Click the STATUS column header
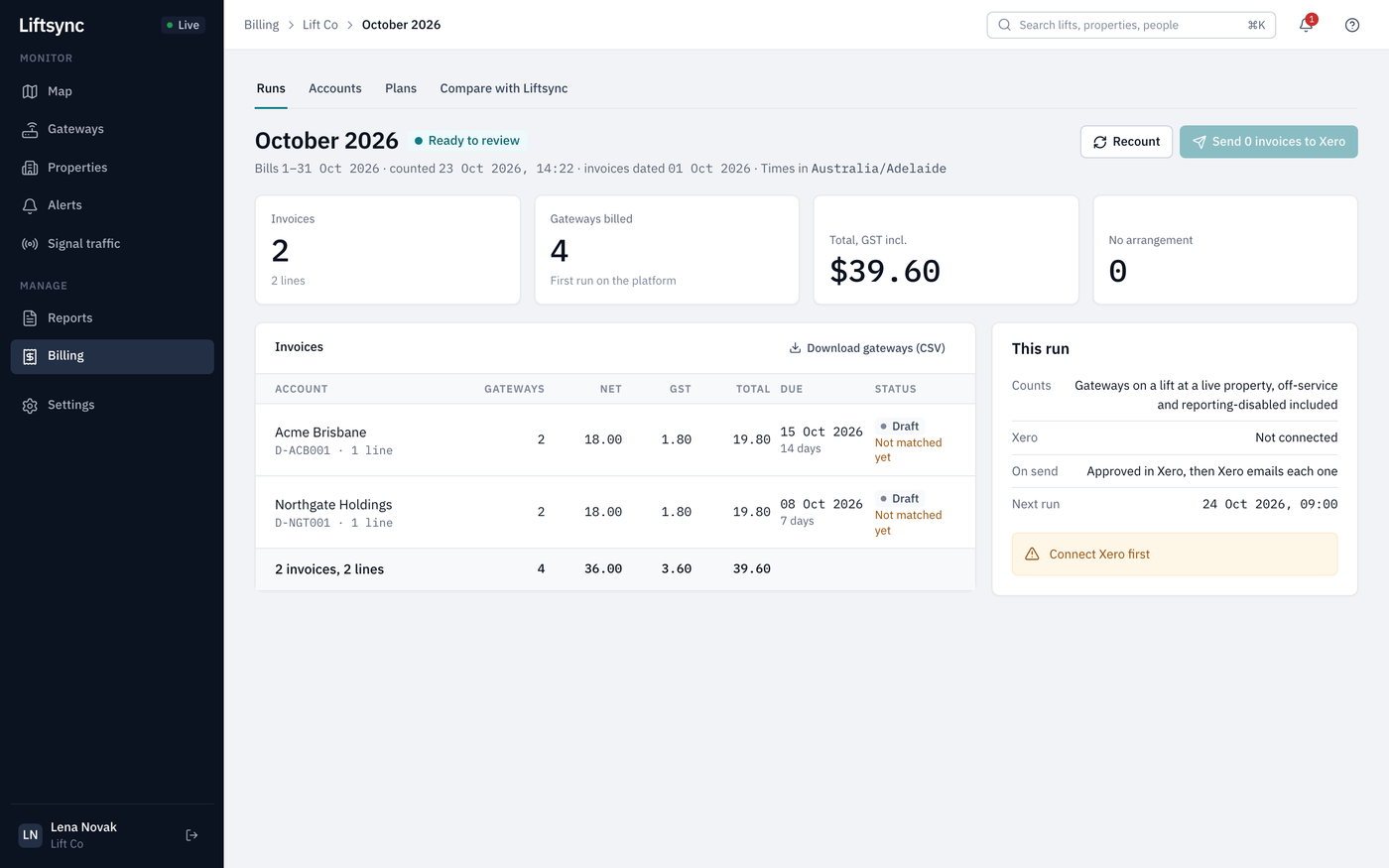The image size is (1389, 868). 896,389
